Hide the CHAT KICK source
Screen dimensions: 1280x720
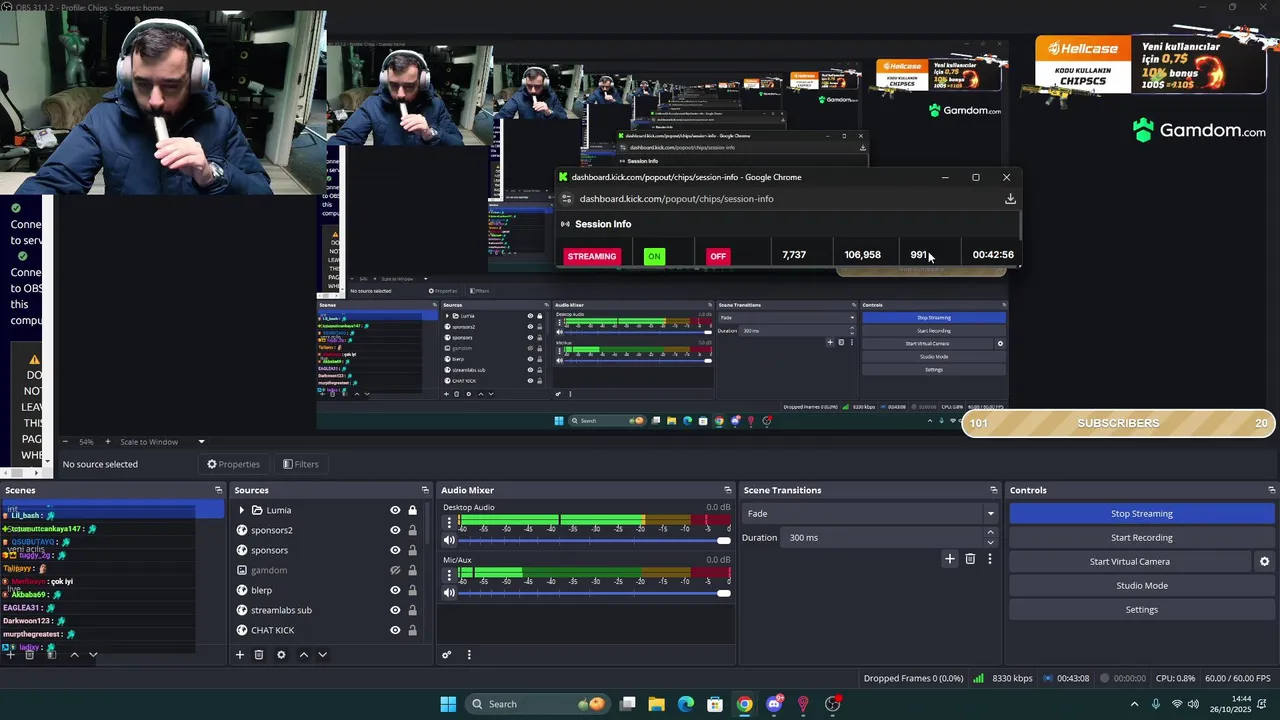(x=395, y=630)
